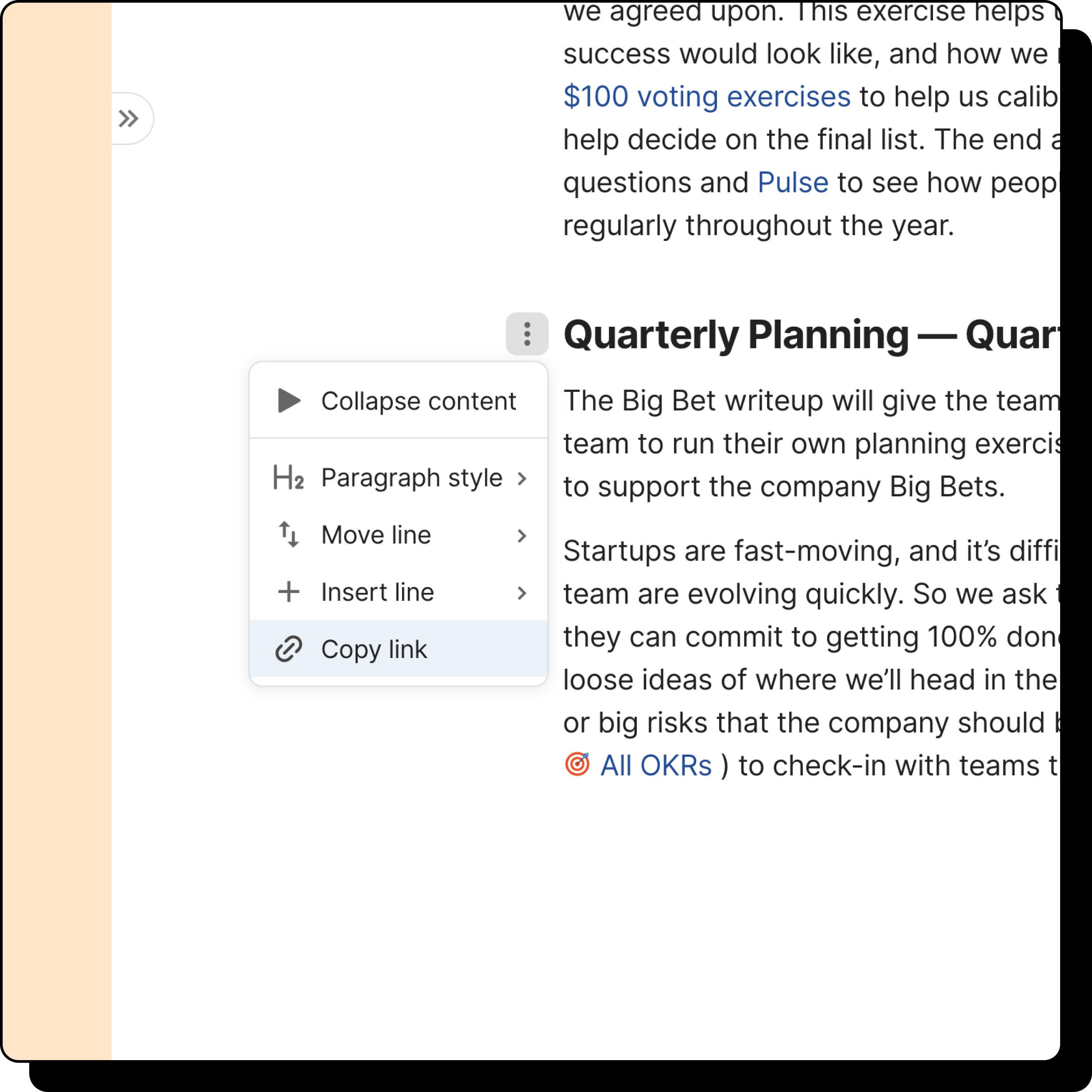Viewport: 1092px width, 1092px height.
Task: Select Collapse content from the menu
Action: click(418, 401)
